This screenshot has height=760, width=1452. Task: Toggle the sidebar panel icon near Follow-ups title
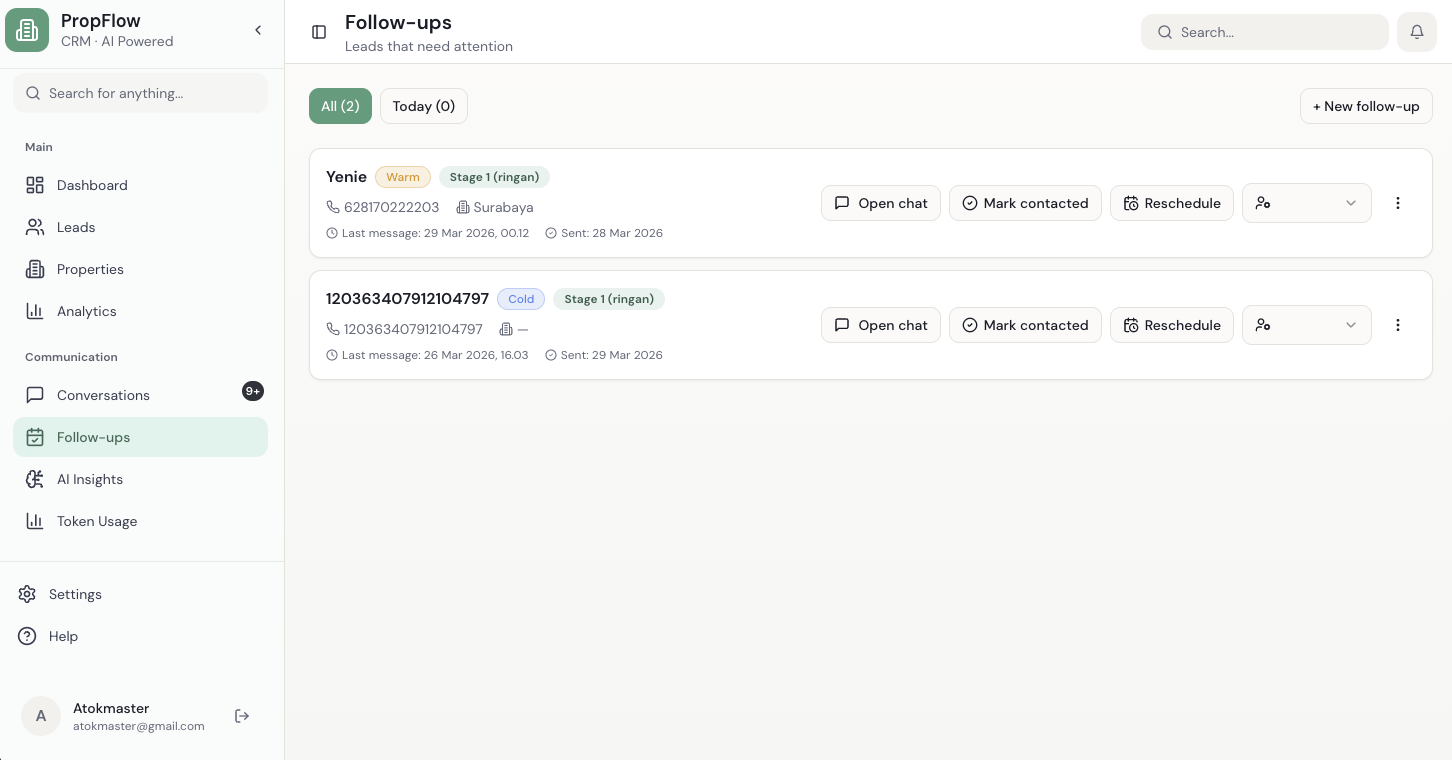point(319,32)
